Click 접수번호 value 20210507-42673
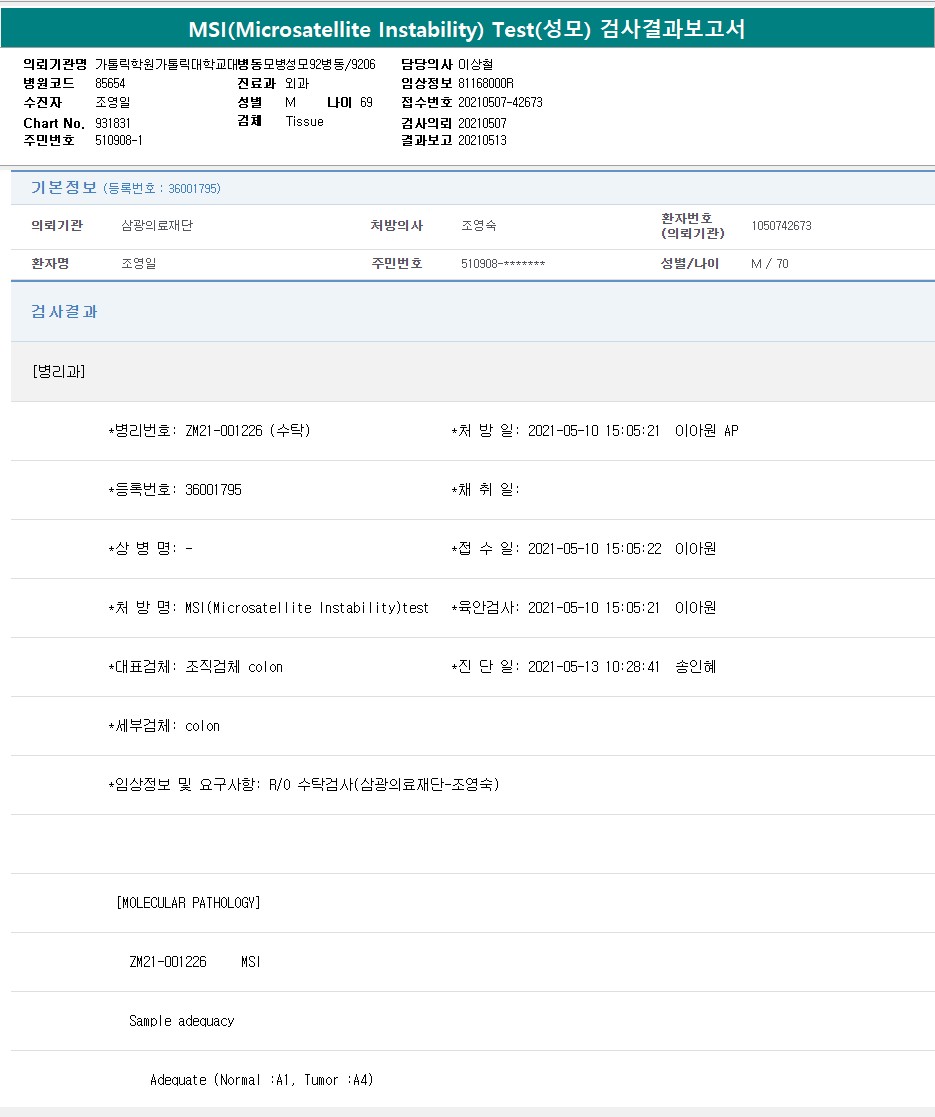 (500, 103)
